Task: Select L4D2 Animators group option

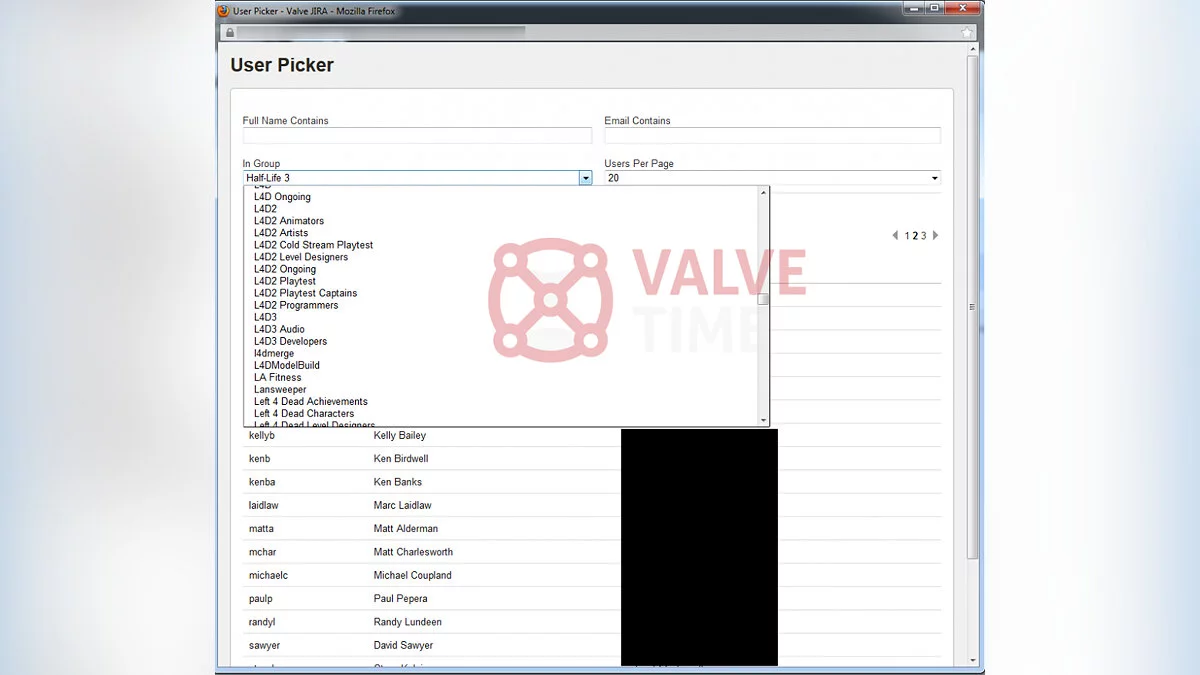Action: pyautogui.click(x=289, y=221)
